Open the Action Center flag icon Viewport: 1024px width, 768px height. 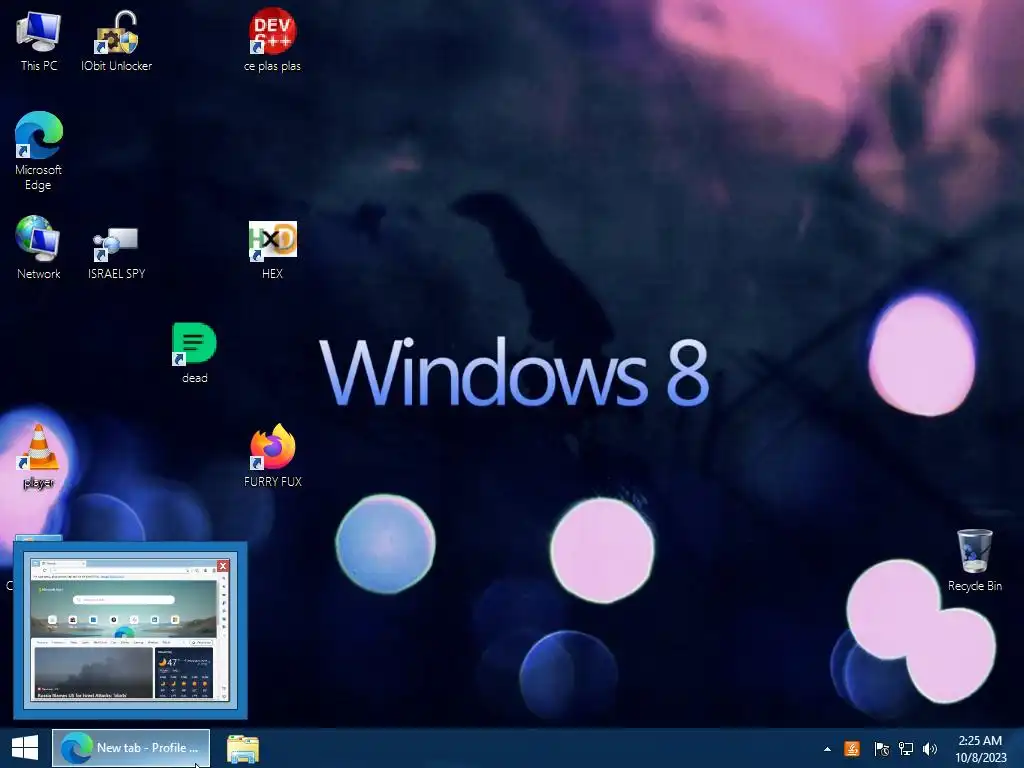(881, 748)
